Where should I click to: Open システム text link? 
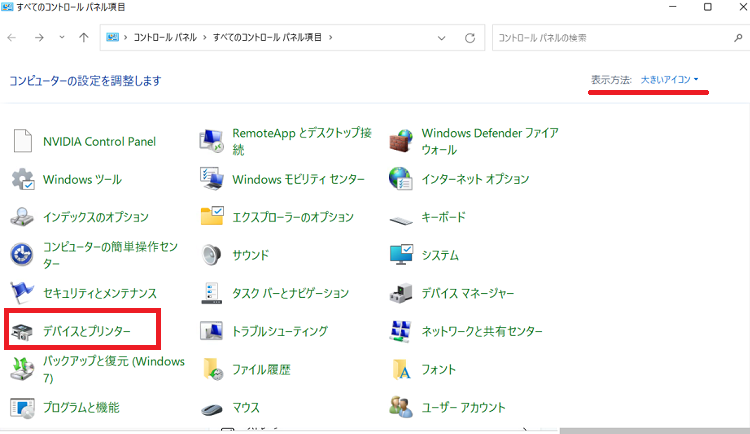440,255
